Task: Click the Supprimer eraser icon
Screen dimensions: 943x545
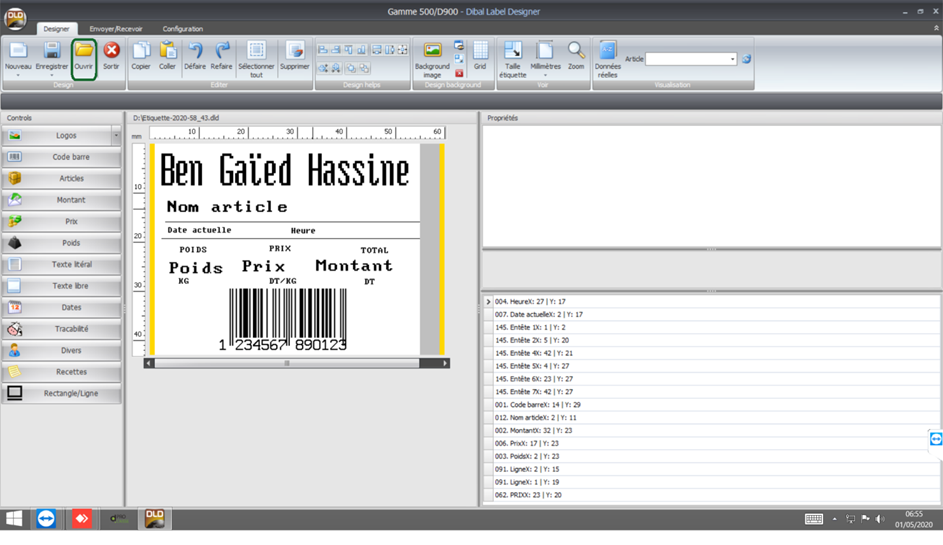Action: click(294, 51)
